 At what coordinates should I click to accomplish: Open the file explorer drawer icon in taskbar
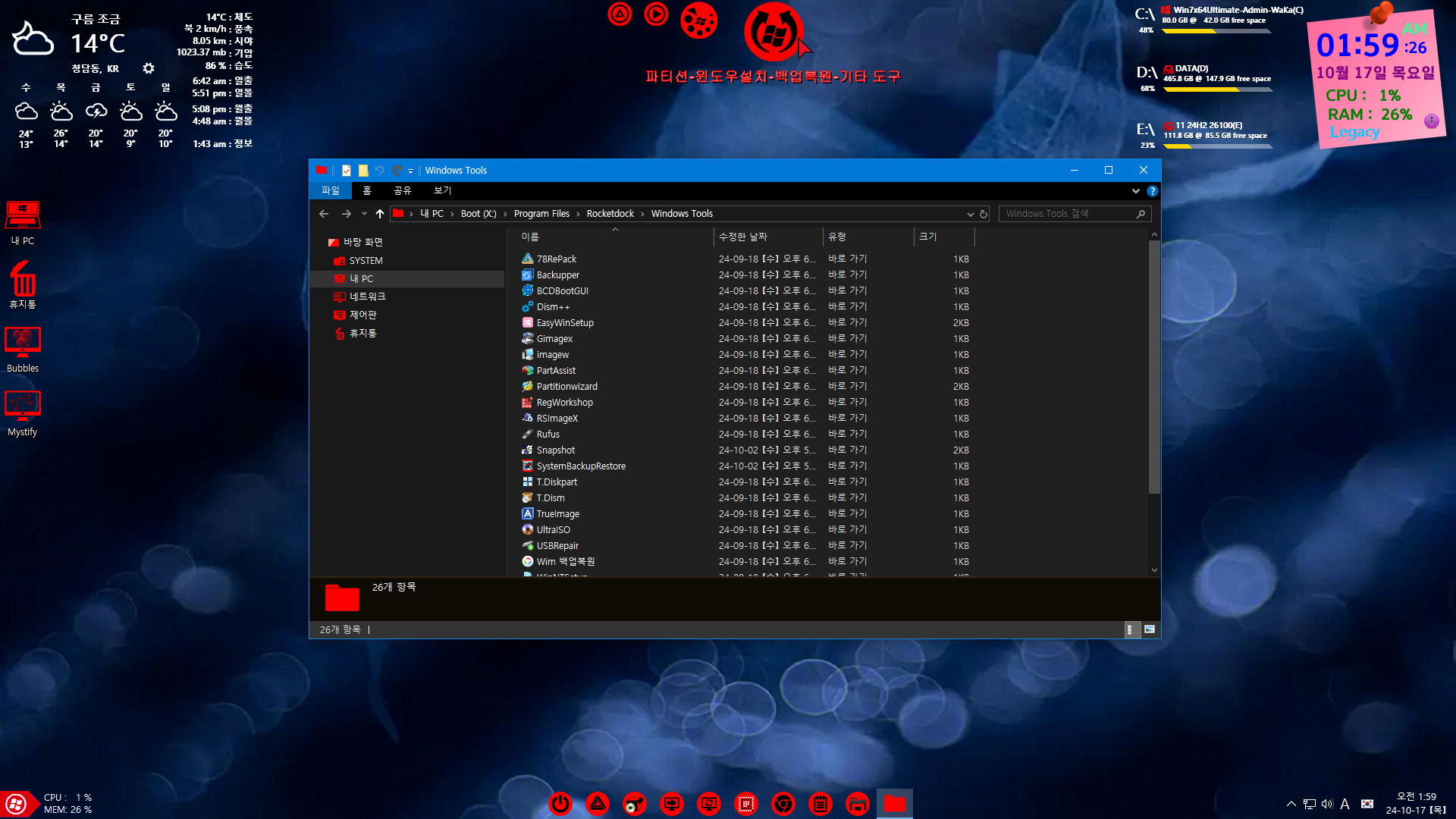(x=858, y=804)
